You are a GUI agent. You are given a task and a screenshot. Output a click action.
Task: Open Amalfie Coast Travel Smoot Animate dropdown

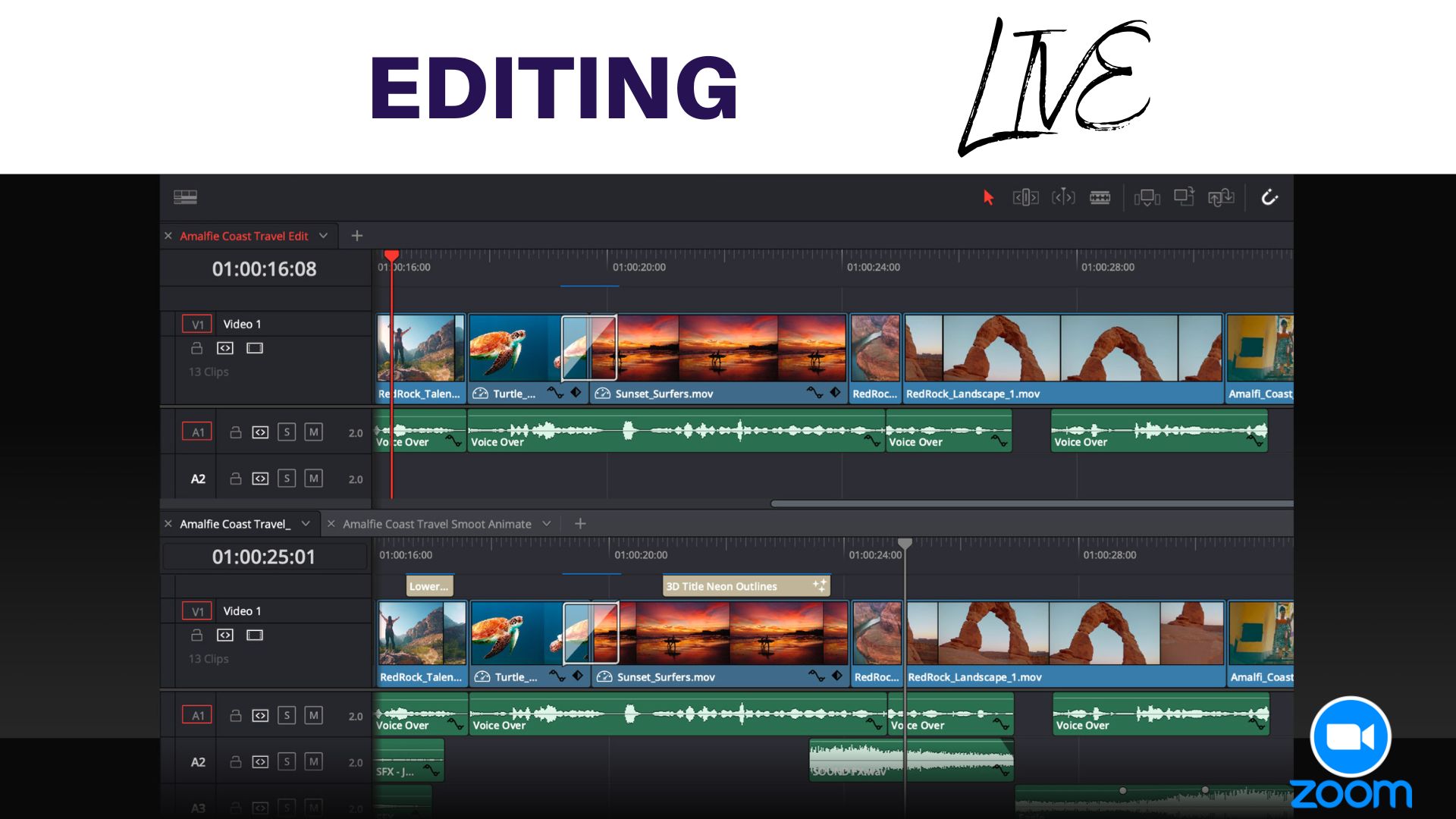[x=546, y=524]
